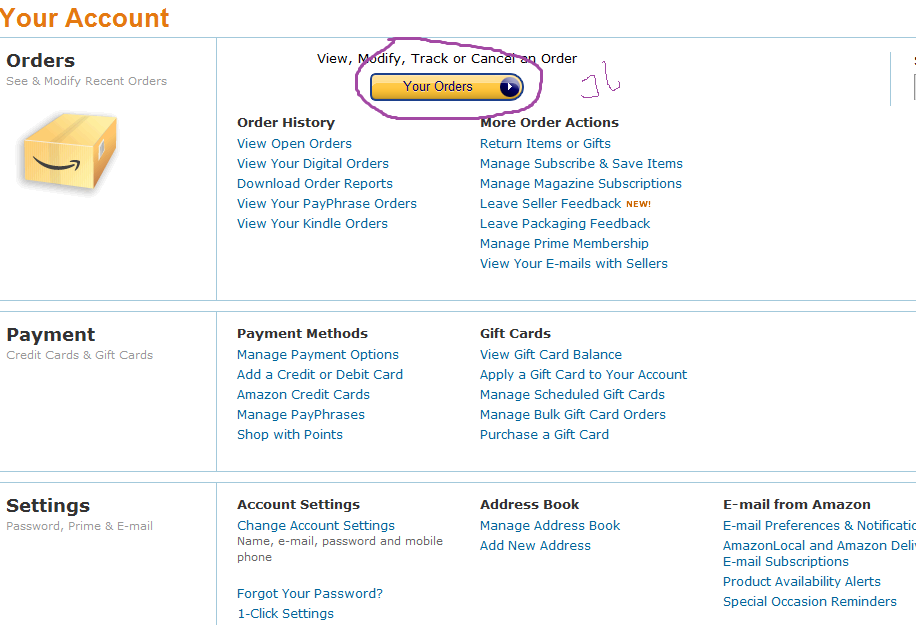This screenshot has width=916, height=625.
Task: View Your E-mails with Sellers
Action: click(574, 264)
